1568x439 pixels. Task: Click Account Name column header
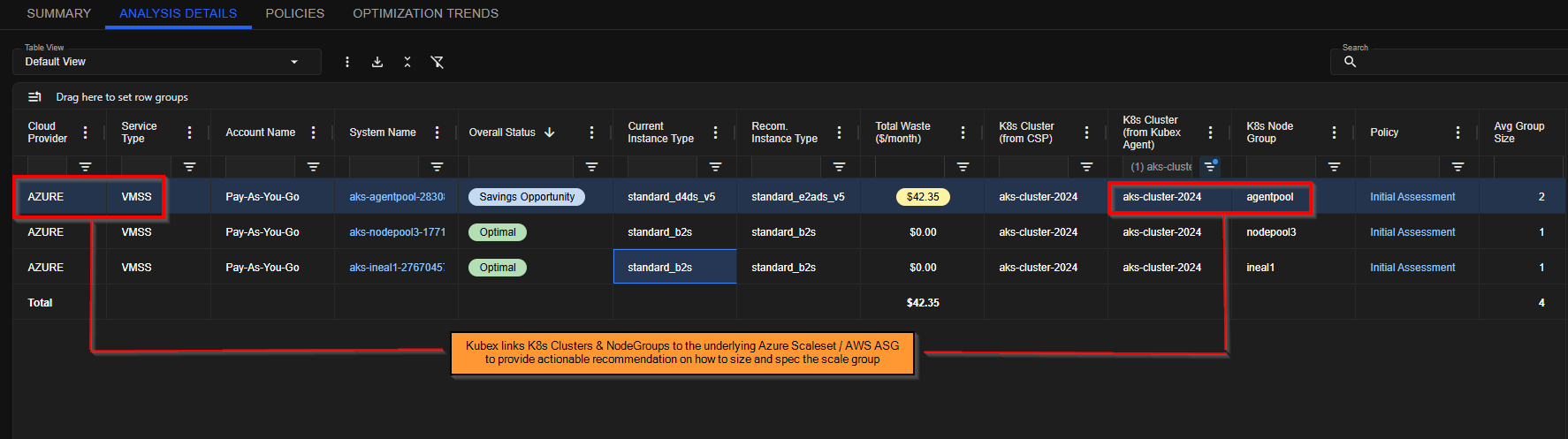coord(260,132)
